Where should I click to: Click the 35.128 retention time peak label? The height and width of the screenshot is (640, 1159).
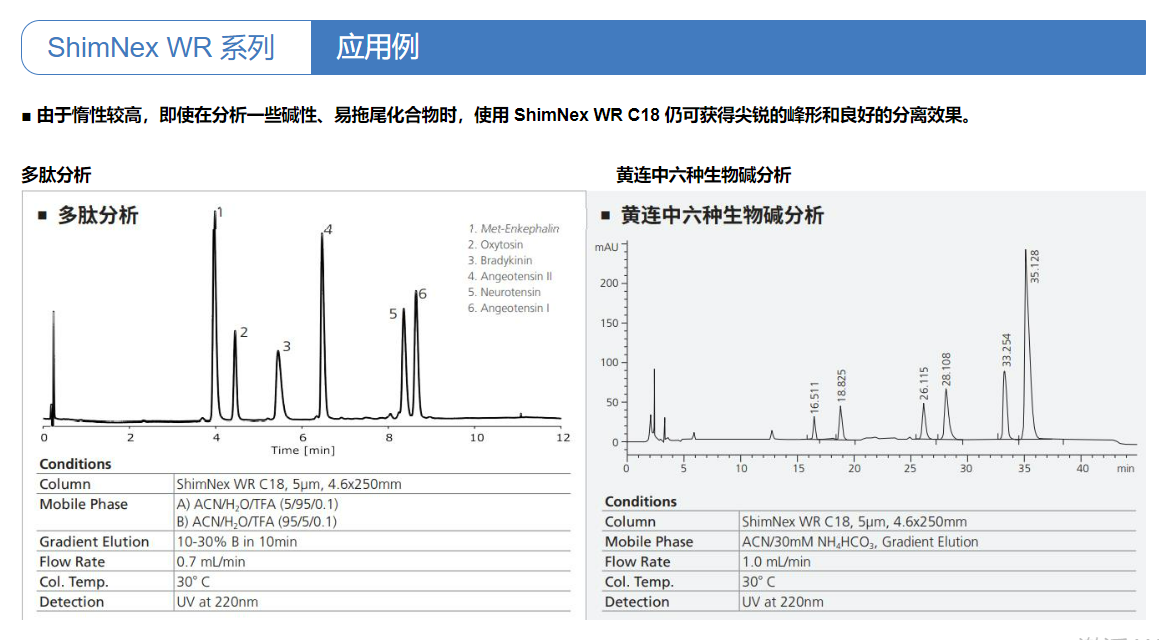click(1035, 266)
